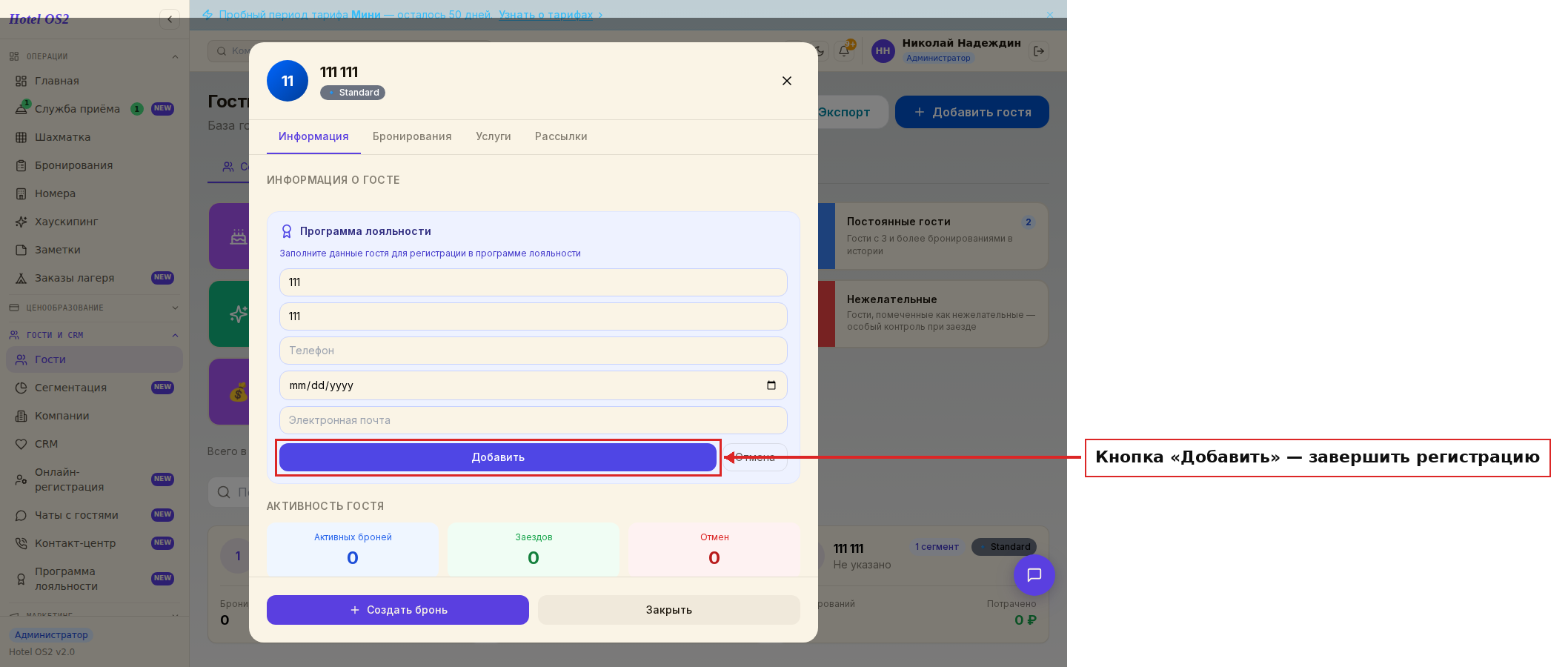The width and height of the screenshot is (1568, 667).
Task: Collapse sidebar with the chevron arrow button
Action: (170, 19)
